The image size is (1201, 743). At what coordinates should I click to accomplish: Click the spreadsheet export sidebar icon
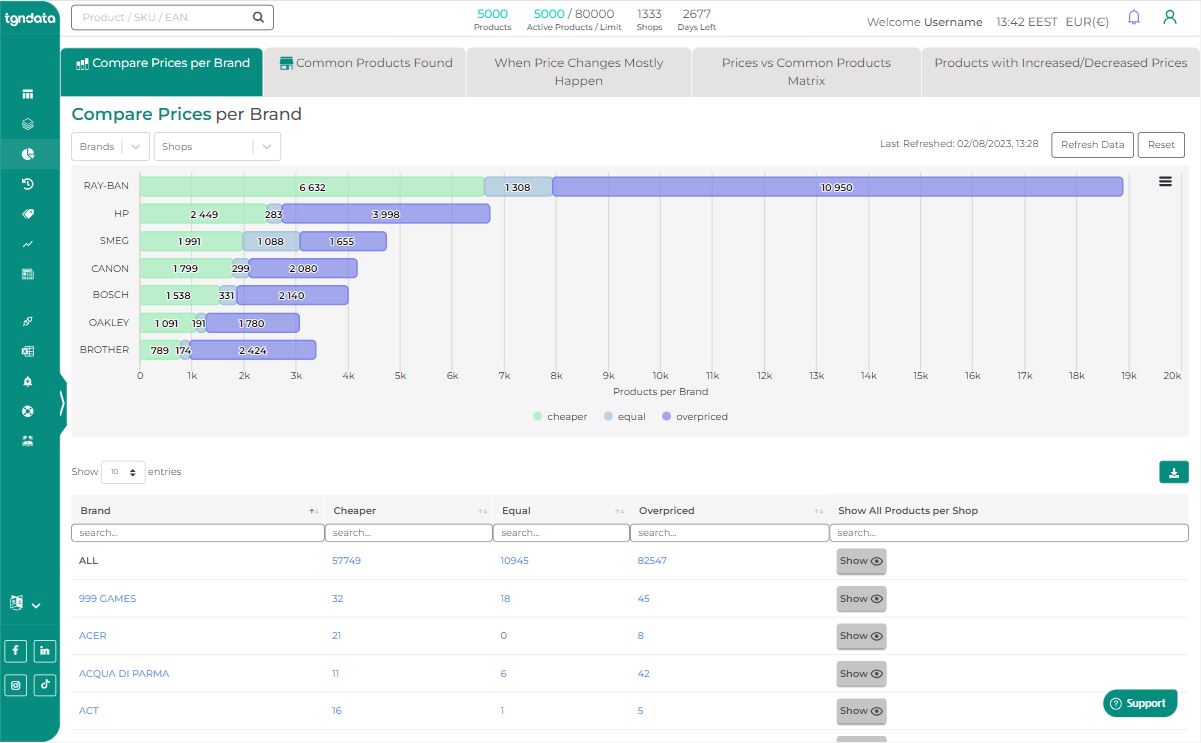coord(28,351)
